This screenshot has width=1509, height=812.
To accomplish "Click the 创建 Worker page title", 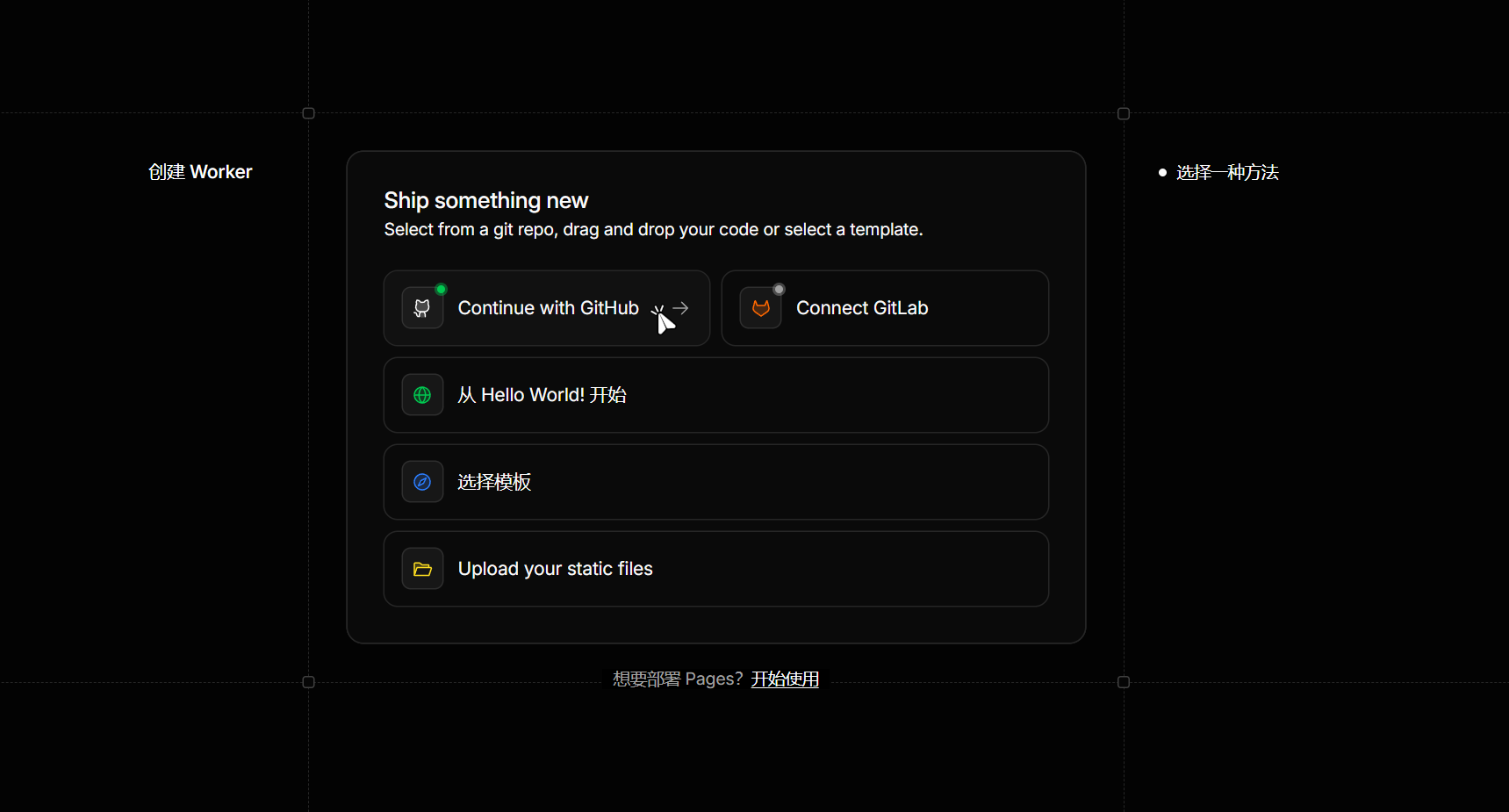I will (200, 172).
